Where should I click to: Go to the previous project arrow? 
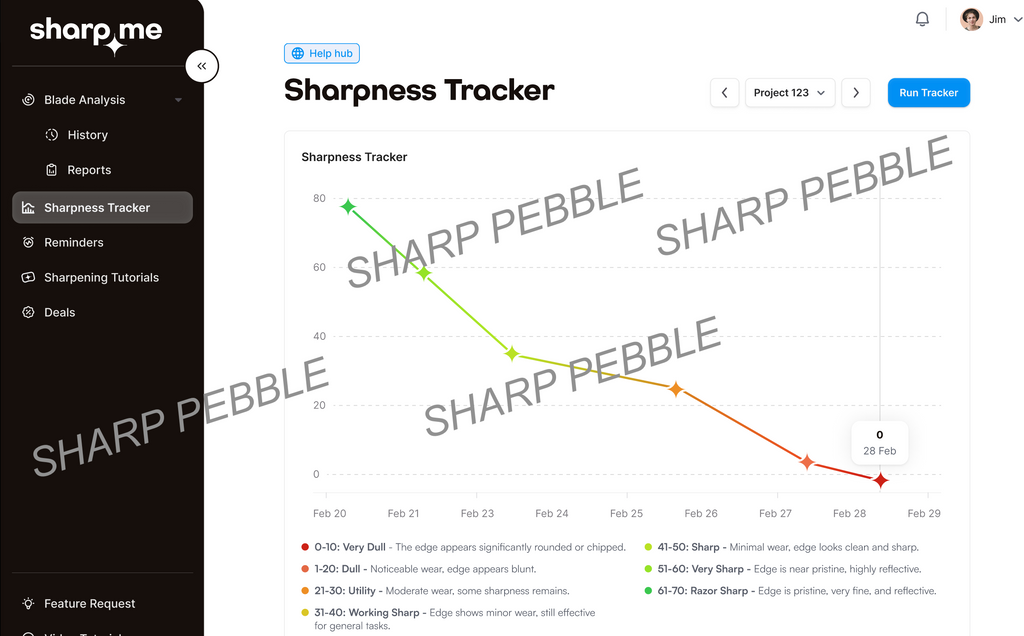click(725, 93)
